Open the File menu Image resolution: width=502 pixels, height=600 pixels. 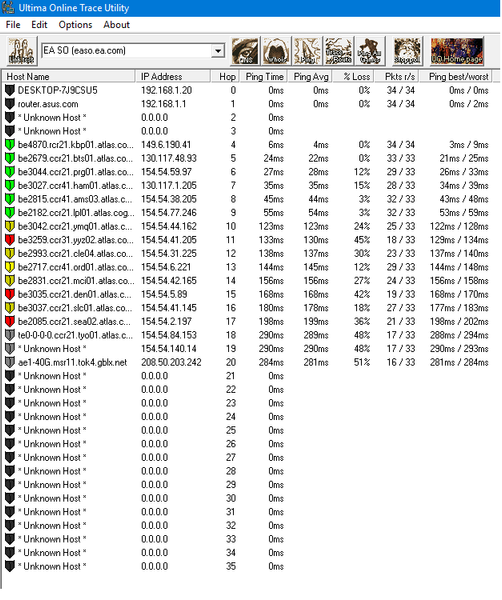tap(13, 25)
